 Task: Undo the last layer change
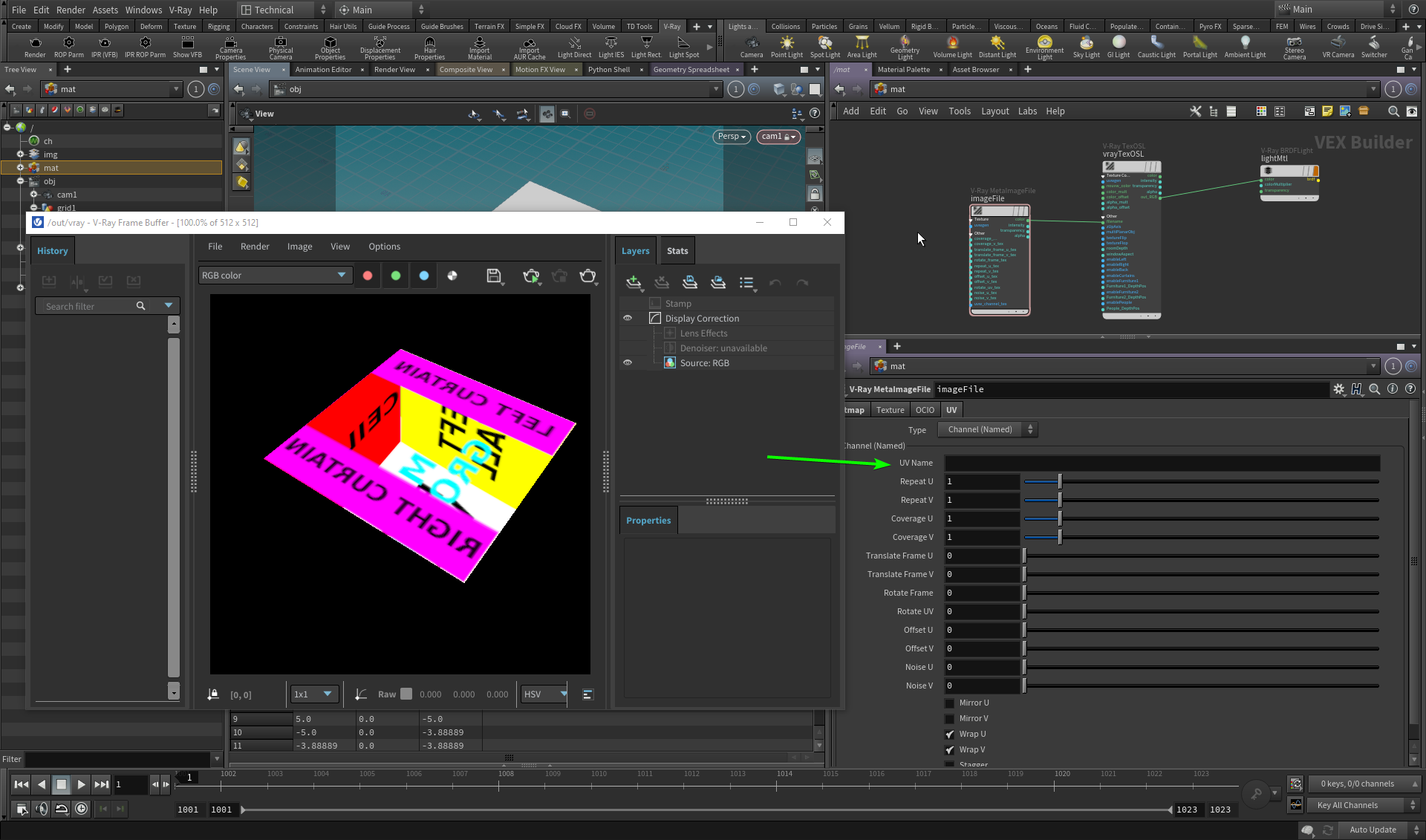click(x=775, y=282)
